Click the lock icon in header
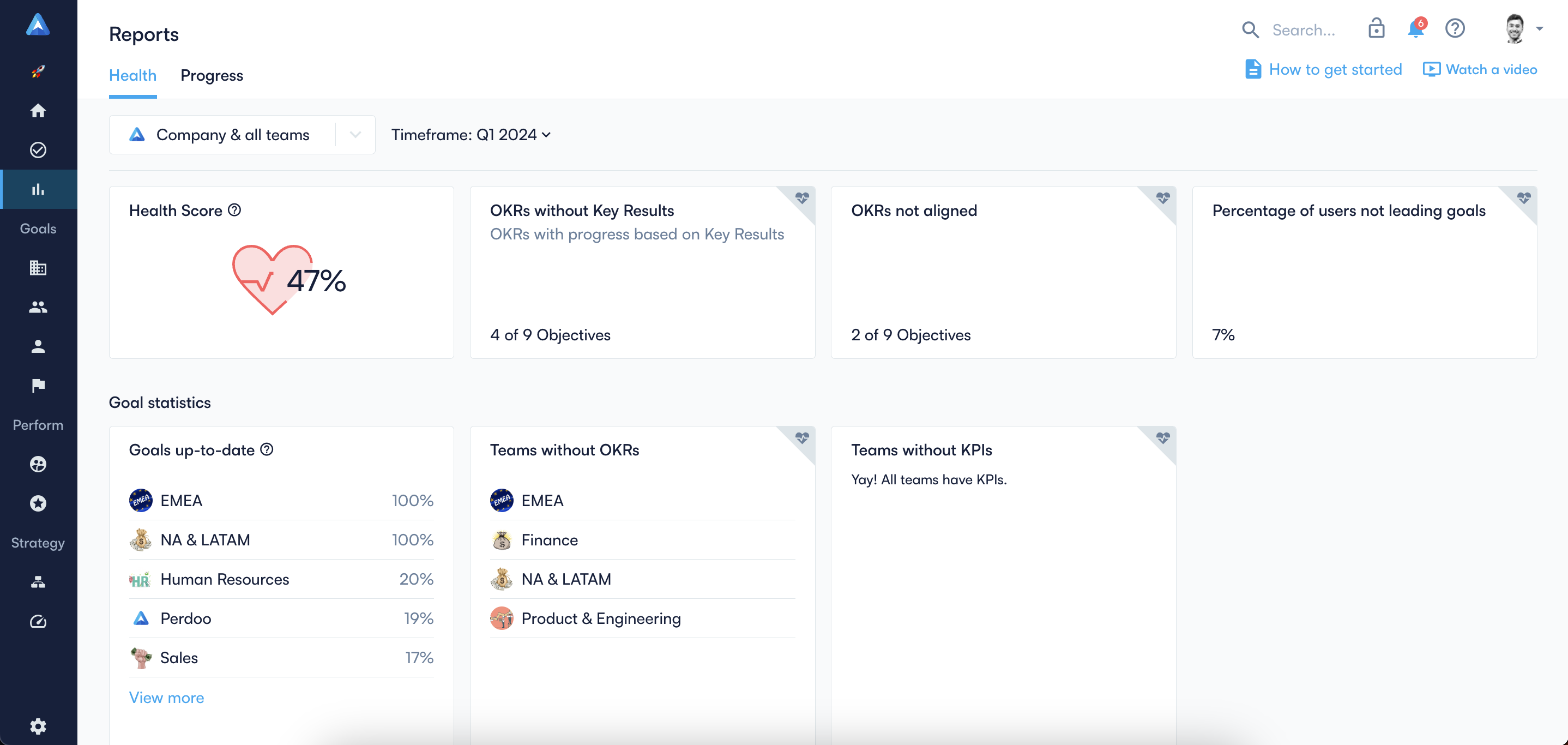 coord(1376,28)
